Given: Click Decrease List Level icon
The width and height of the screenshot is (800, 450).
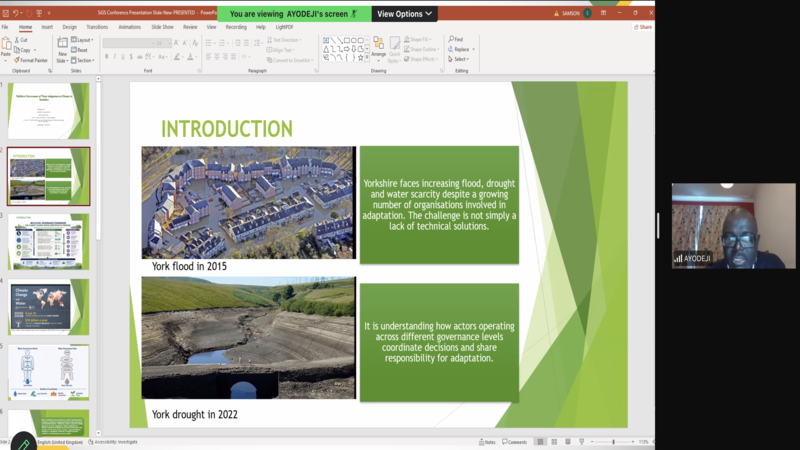Looking at the screenshot, I should (238, 43).
